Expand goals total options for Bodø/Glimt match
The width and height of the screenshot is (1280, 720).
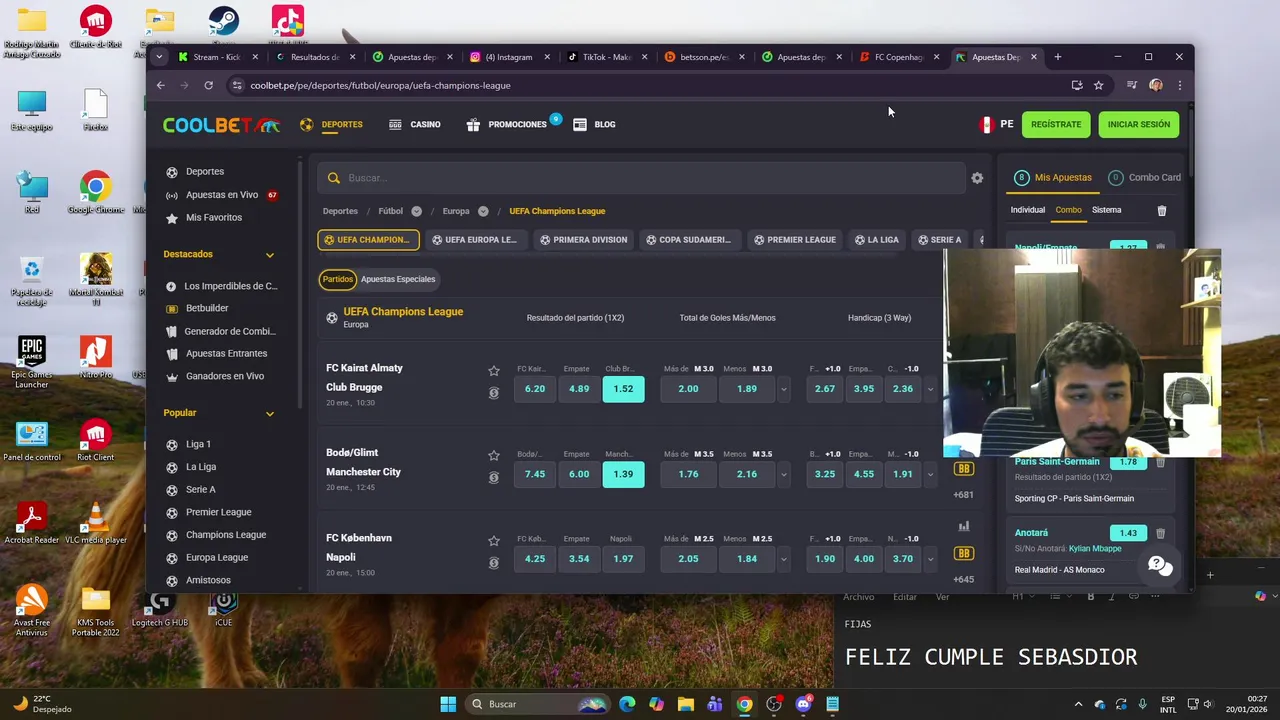point(783,474)
